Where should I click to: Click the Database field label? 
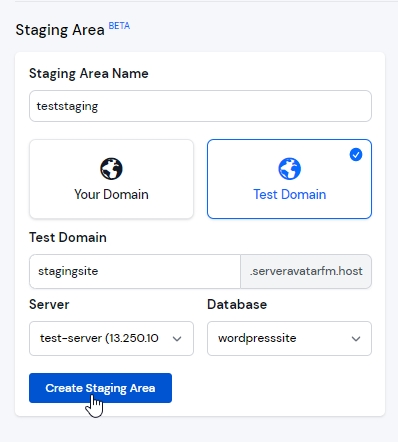tap(237, 304)
